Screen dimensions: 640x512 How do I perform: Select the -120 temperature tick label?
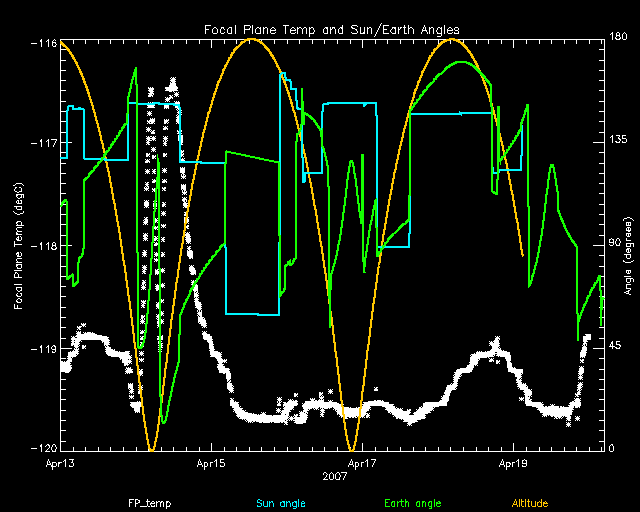point(43,450)
